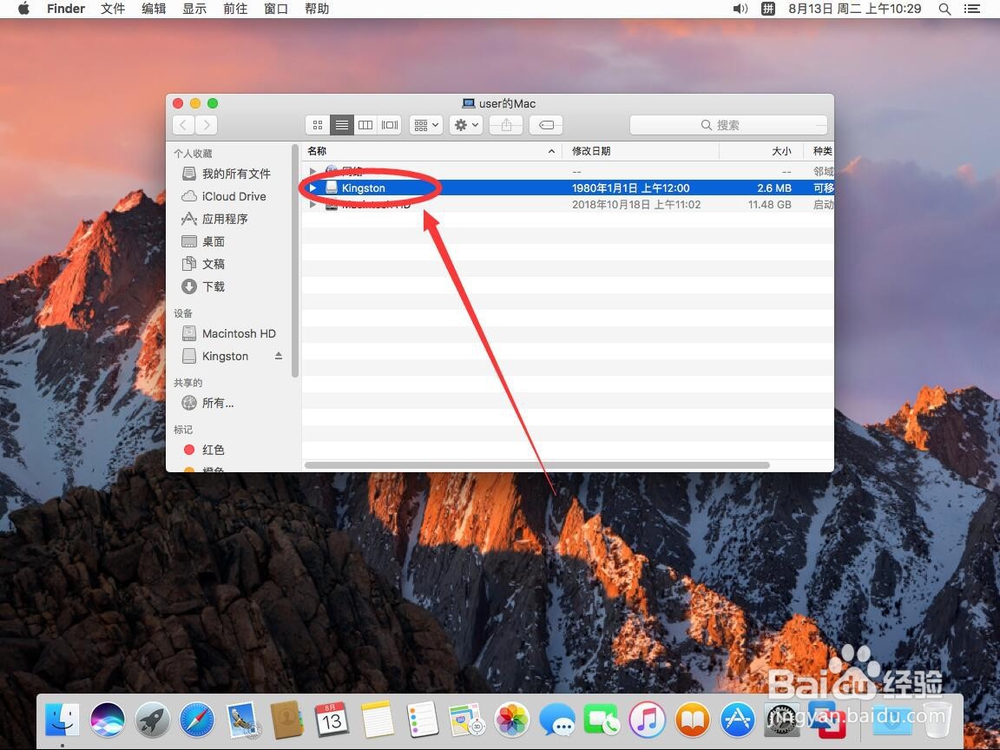Click the sidebar vertical scrollbar
This screenshot has width=1000, height=750.
295,261
